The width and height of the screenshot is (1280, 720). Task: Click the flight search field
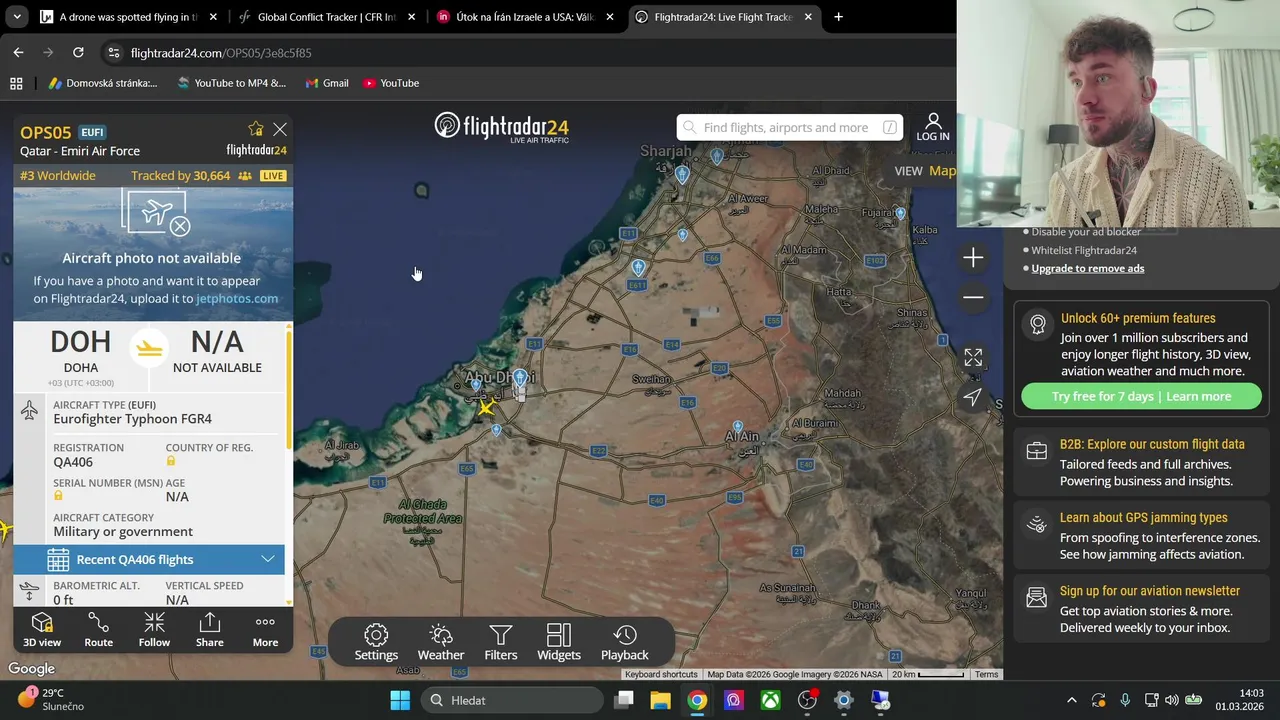[790, 127]
